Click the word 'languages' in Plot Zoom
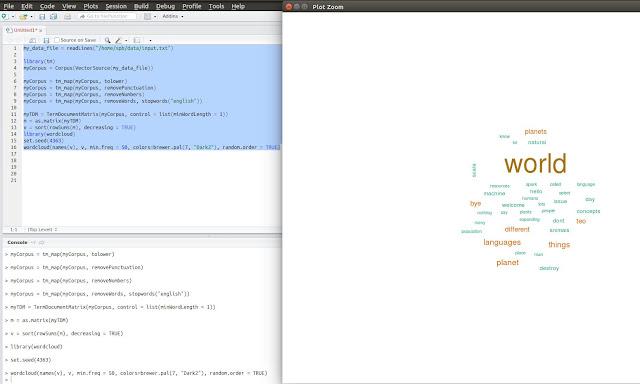This screenshot has height=384, width=640. tap(502, 242)
